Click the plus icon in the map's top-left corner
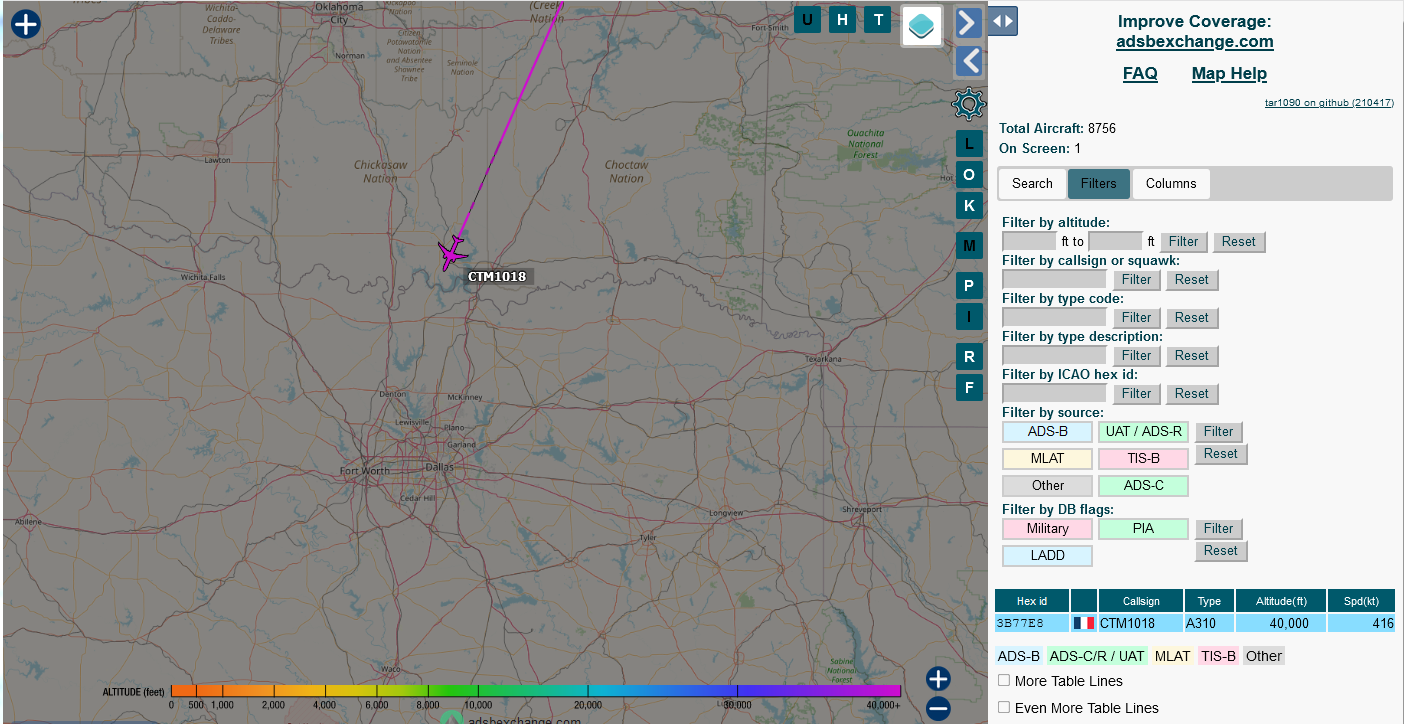Screen dimensions: 1404x724 click(25, 24)
